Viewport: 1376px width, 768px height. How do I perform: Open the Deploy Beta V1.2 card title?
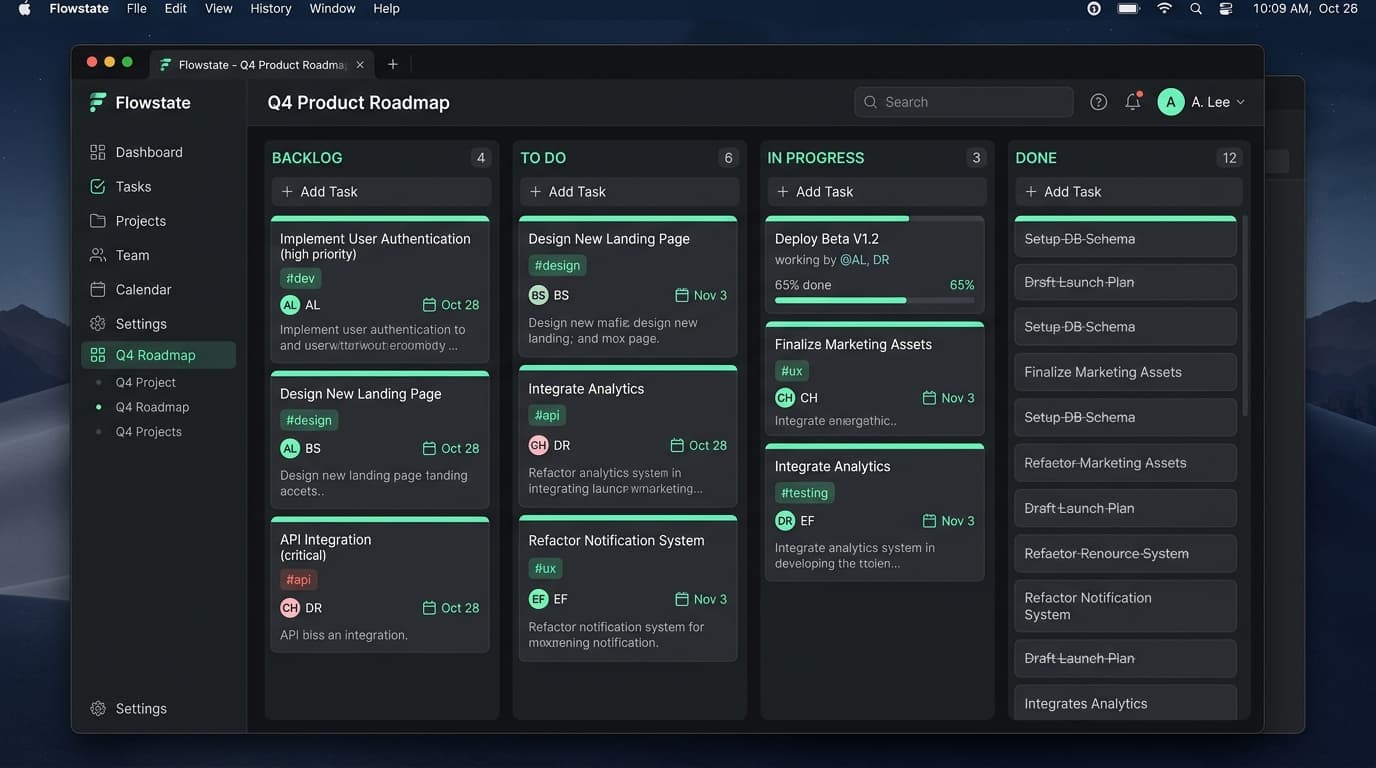point(827,239)
